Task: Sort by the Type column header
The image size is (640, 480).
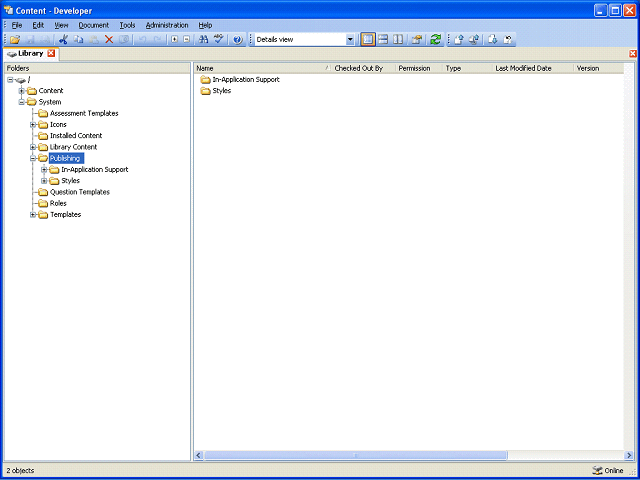Action: point(468,68)
